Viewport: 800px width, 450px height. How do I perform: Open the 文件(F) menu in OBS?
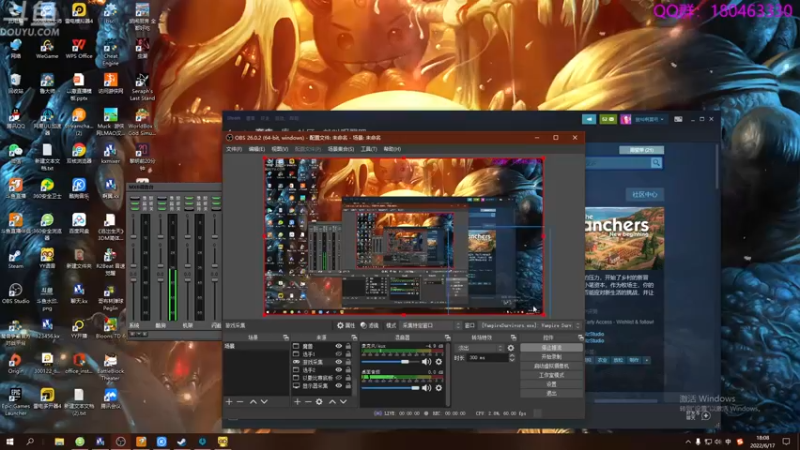tap(234, 149)
